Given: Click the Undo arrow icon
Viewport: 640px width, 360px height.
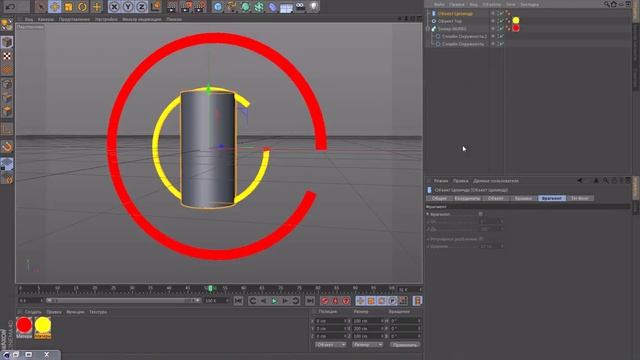Looking at the screenshot, I should pyautogui.click(x=10, y=7).
